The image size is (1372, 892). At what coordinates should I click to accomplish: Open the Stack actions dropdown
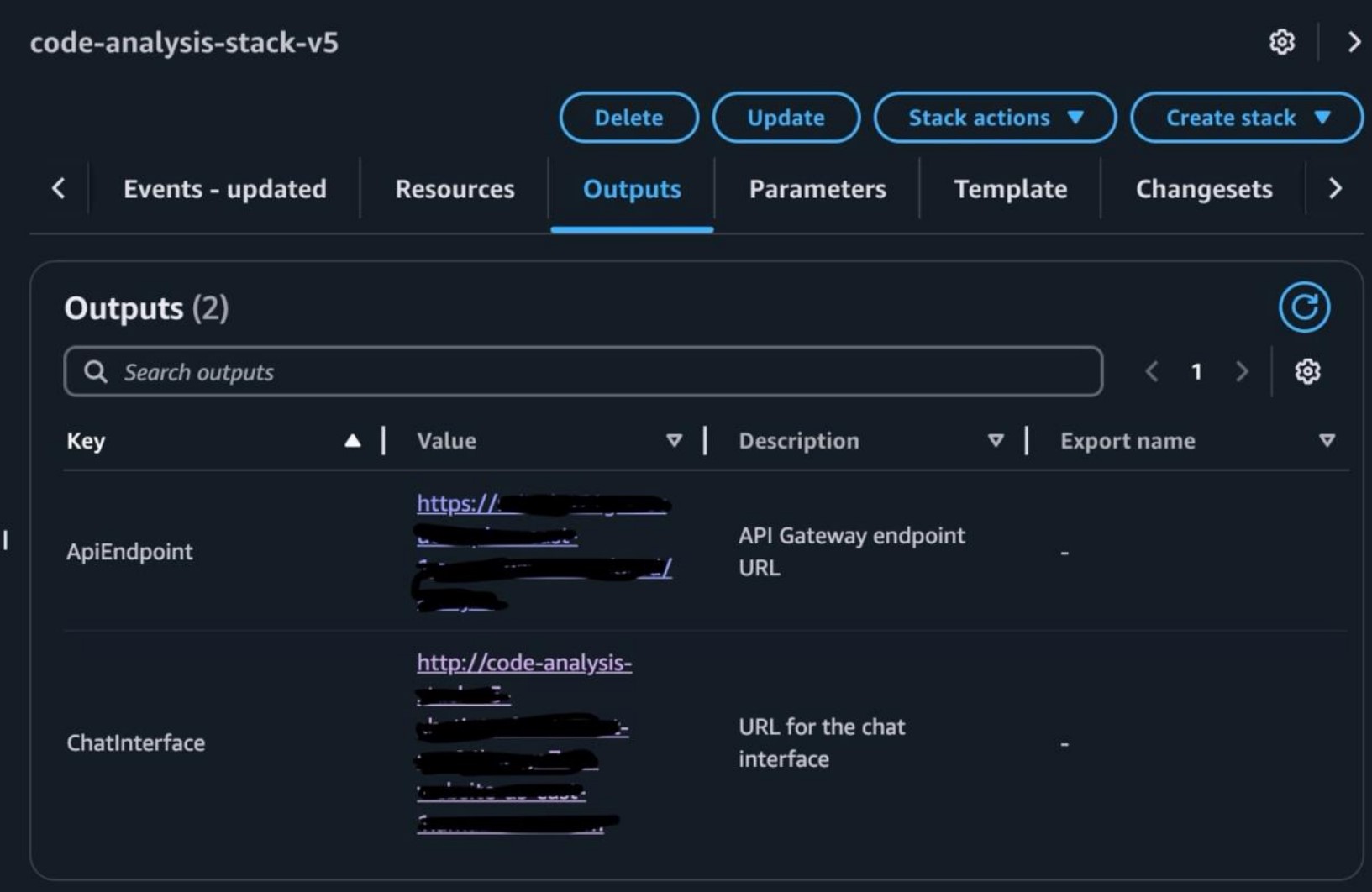[x=995, y=118]
